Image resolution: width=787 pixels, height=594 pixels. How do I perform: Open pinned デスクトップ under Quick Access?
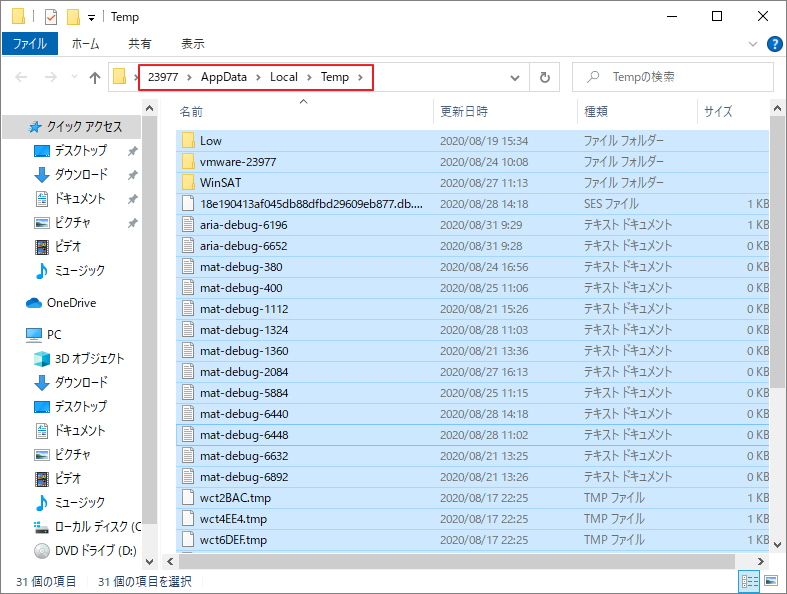(x=80, y=151)
